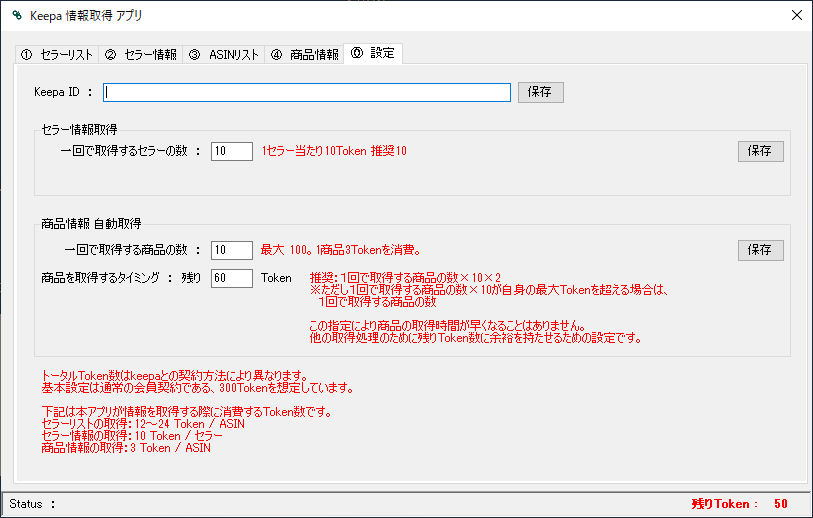Open the ② セラー情報 tab
Viewport: 813px width, 518px height.
[x=141, y=54]
